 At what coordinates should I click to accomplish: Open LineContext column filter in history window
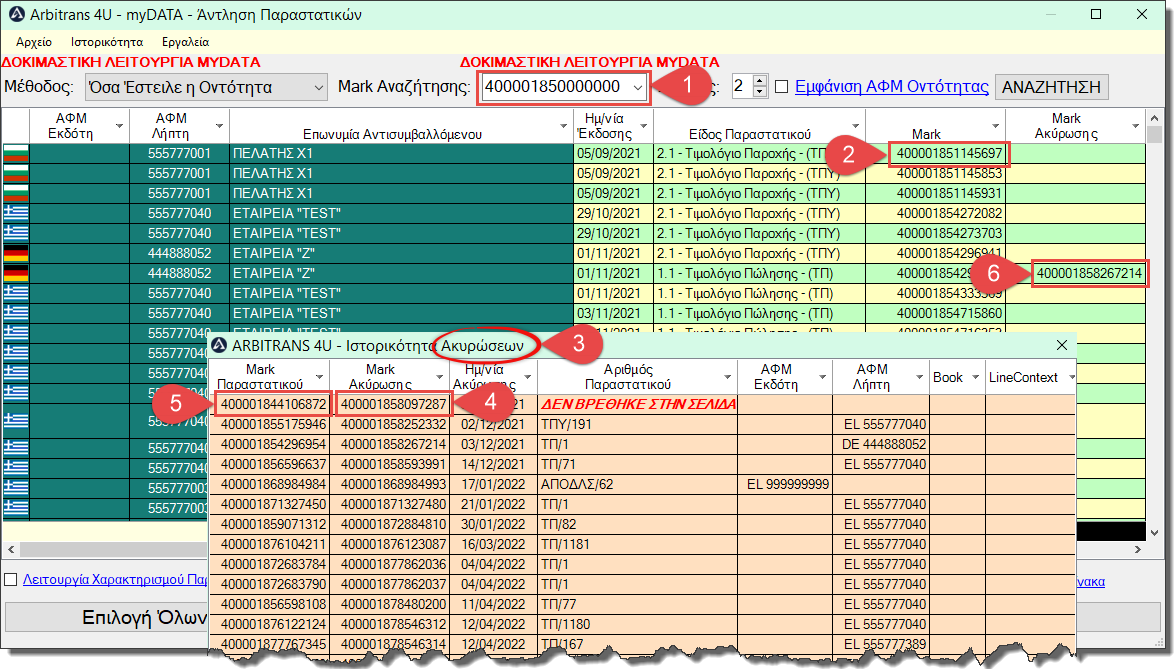[1071, 377]
